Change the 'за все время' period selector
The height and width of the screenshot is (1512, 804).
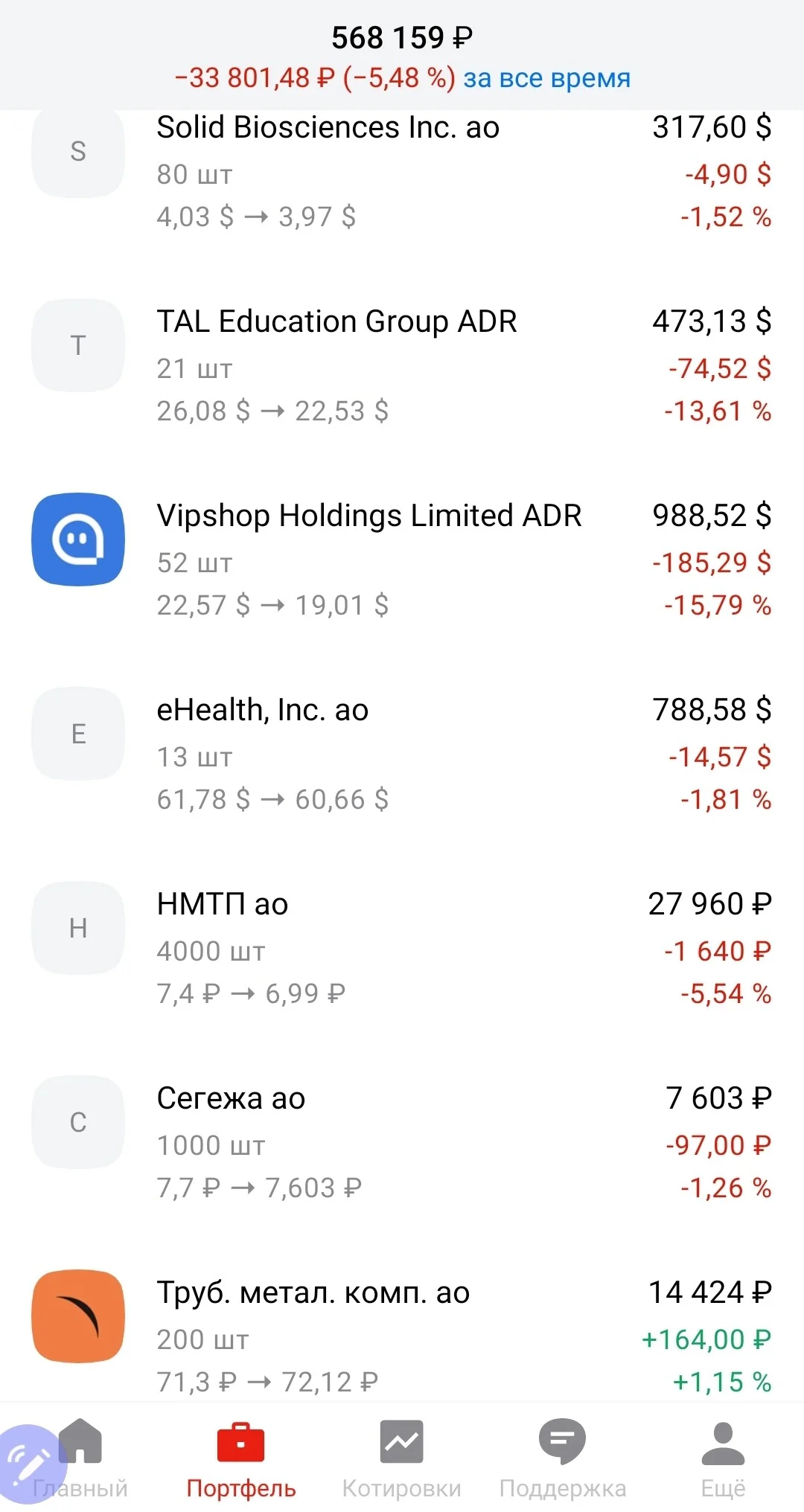(546, 78)
